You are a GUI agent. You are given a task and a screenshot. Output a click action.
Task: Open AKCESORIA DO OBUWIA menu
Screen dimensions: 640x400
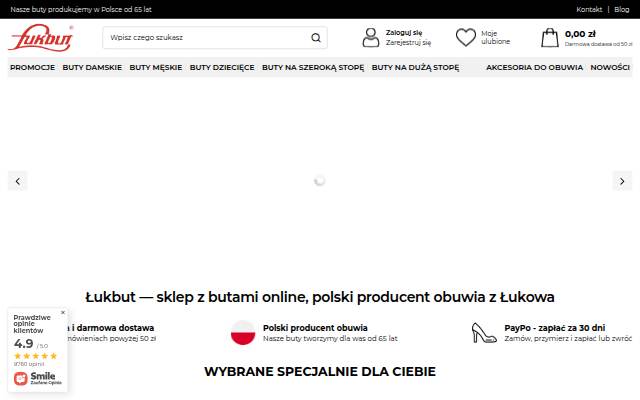(534, 67)
